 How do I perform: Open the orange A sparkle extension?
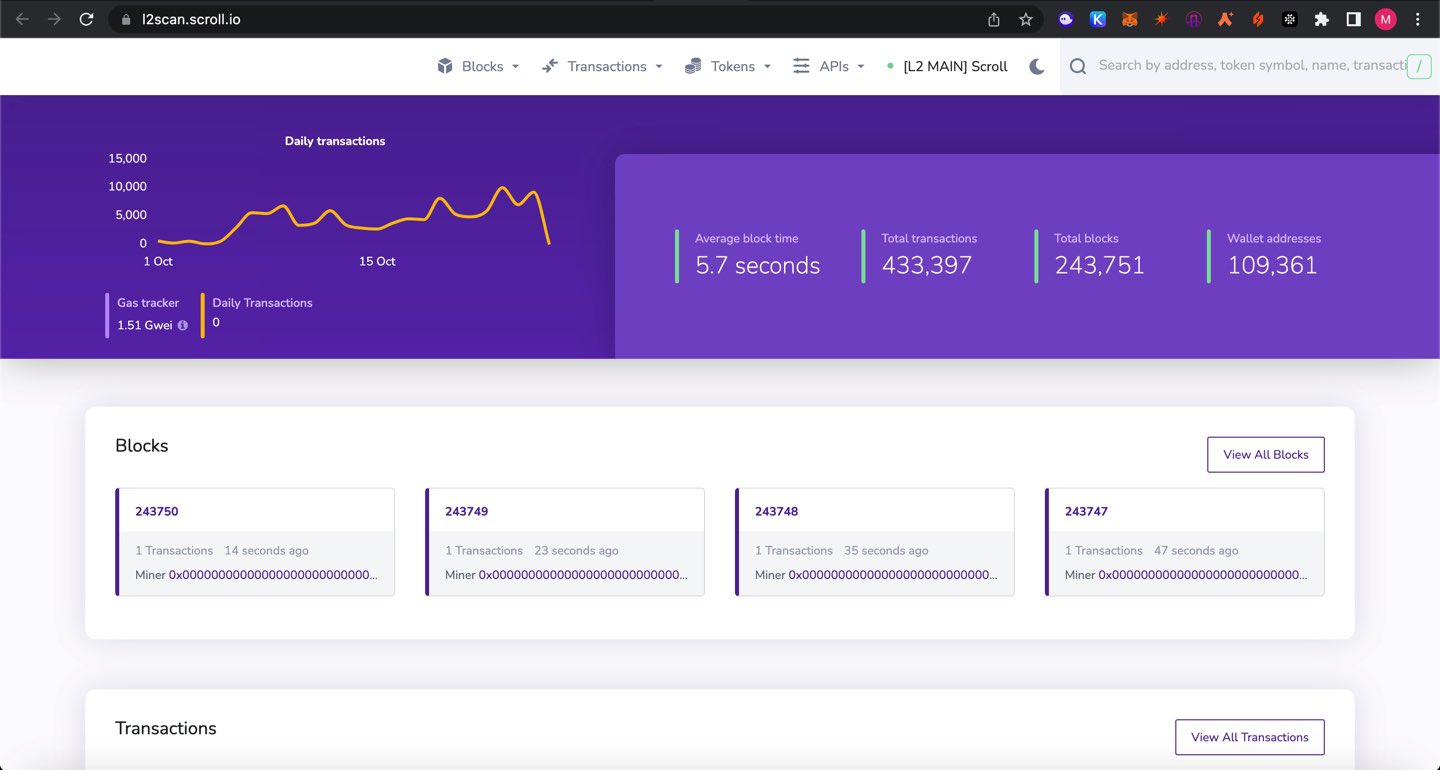pos(1225,19)
